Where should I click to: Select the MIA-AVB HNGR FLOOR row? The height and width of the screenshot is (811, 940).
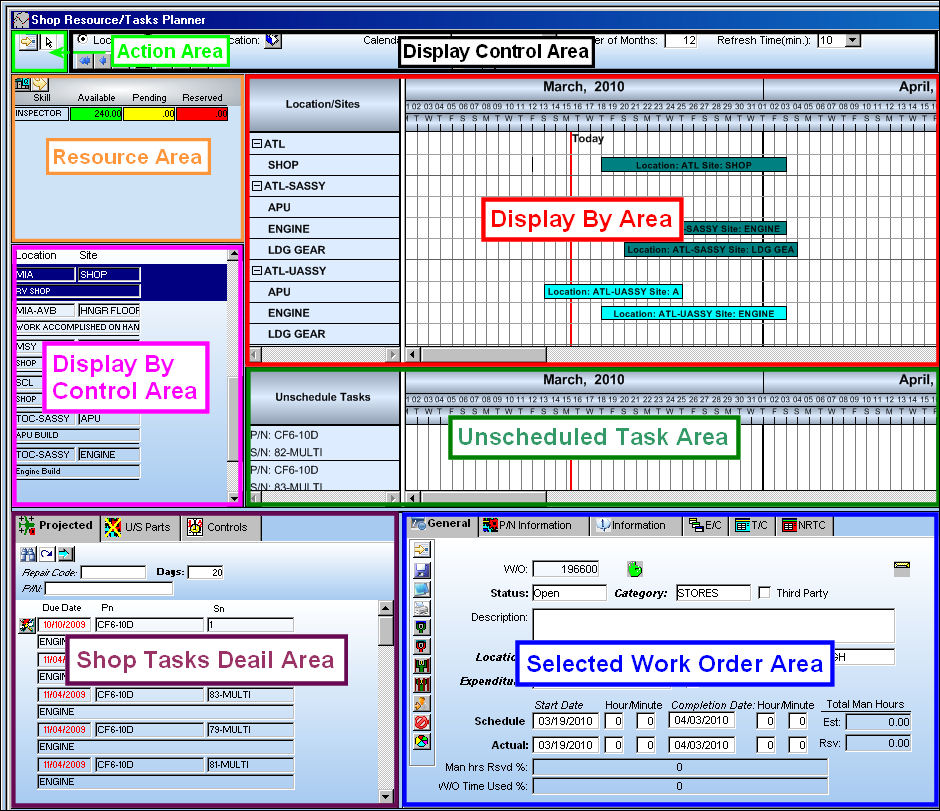coord(78,310)
